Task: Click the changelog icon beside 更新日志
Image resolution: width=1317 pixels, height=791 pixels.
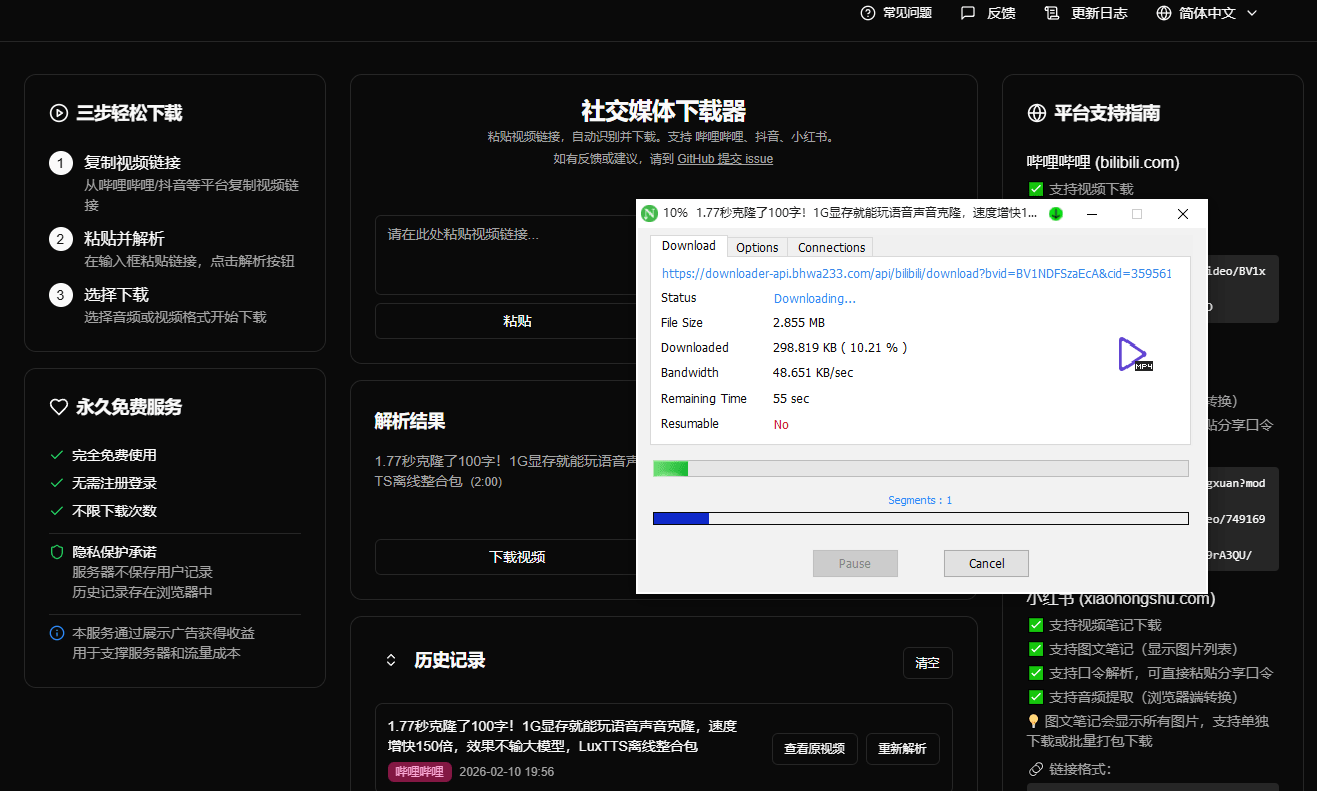Action: 1051,12
